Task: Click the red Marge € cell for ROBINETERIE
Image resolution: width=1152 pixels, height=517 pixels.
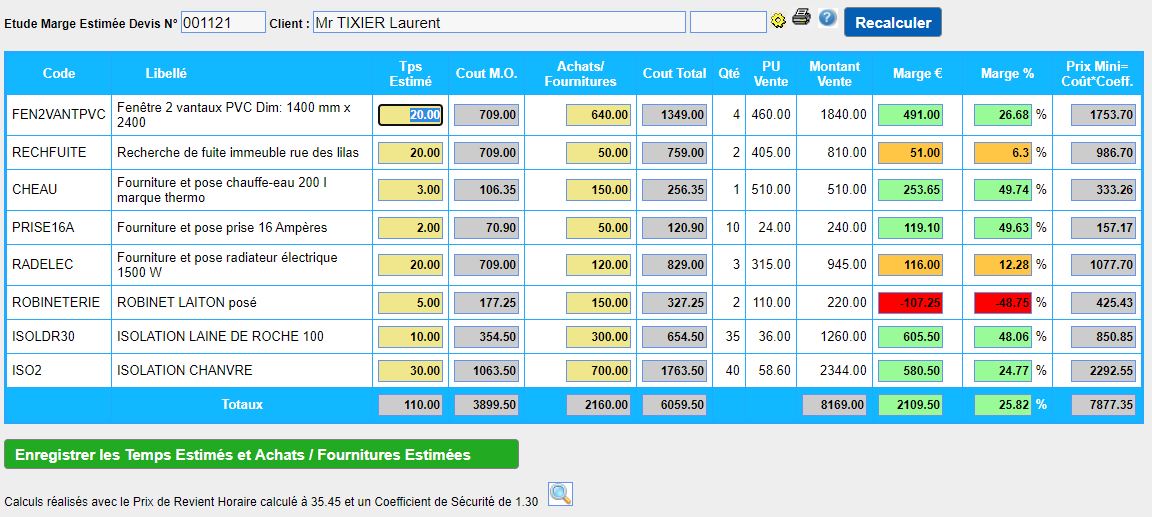Action: [x=910, y=303]
